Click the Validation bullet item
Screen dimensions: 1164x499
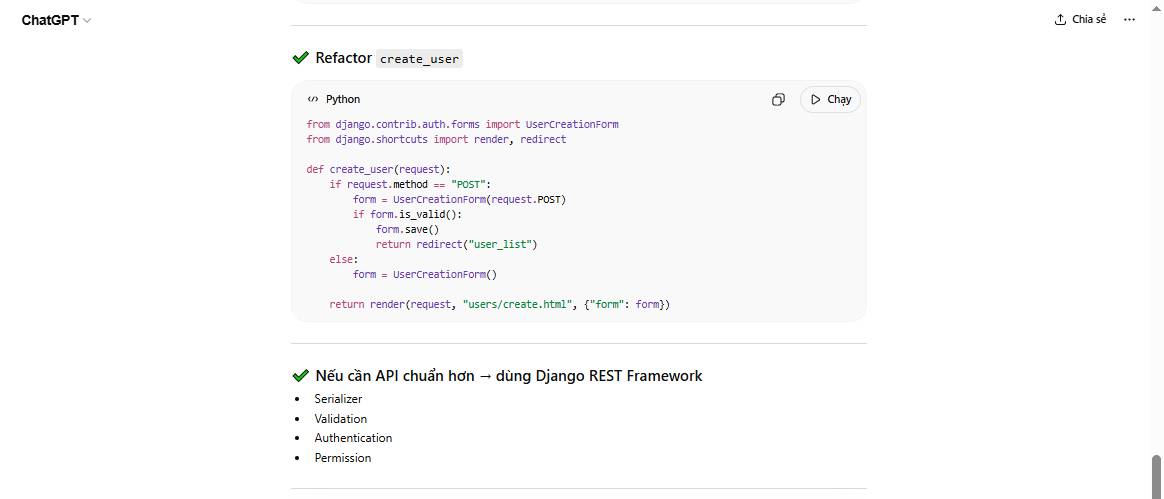tap(340, 419)
